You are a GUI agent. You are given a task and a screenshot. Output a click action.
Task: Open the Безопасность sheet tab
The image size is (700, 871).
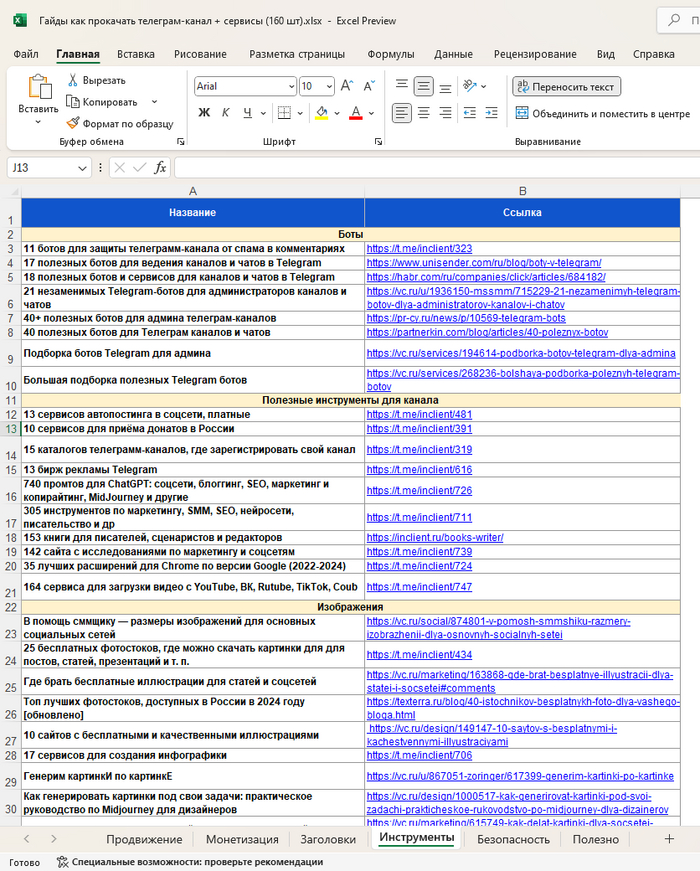click(x=513, y=839)
